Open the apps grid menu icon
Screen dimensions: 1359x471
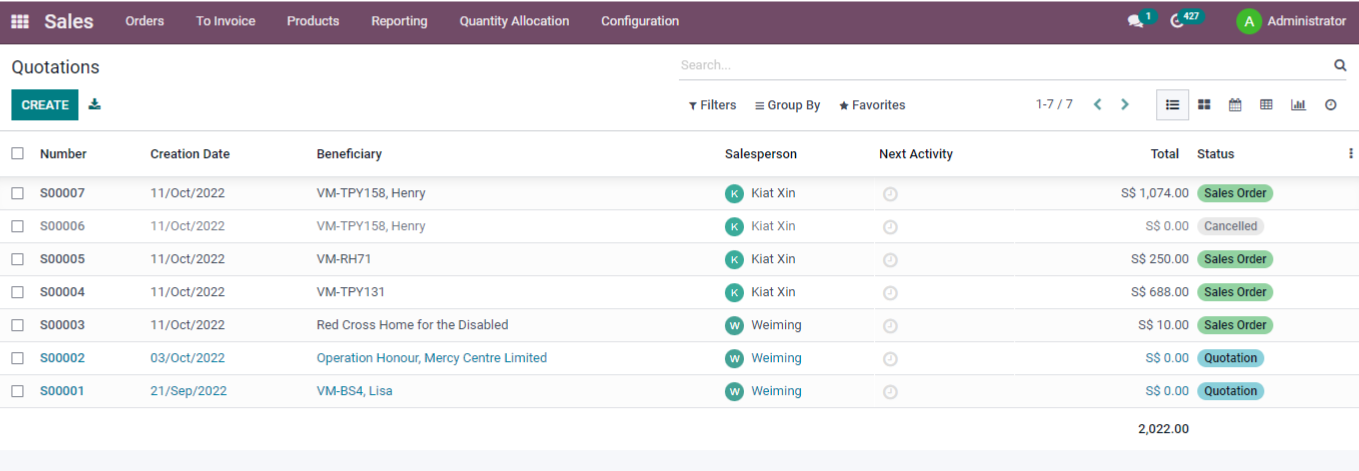(x=20, y=21)
